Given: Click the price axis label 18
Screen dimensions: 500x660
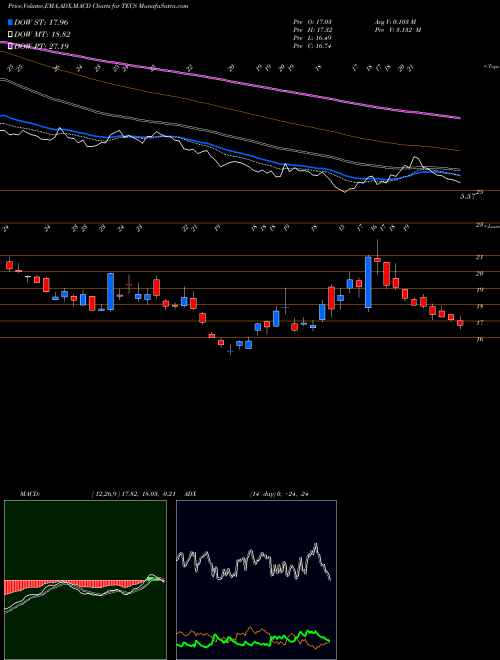Looking at the screenshot, I should 479,306.
